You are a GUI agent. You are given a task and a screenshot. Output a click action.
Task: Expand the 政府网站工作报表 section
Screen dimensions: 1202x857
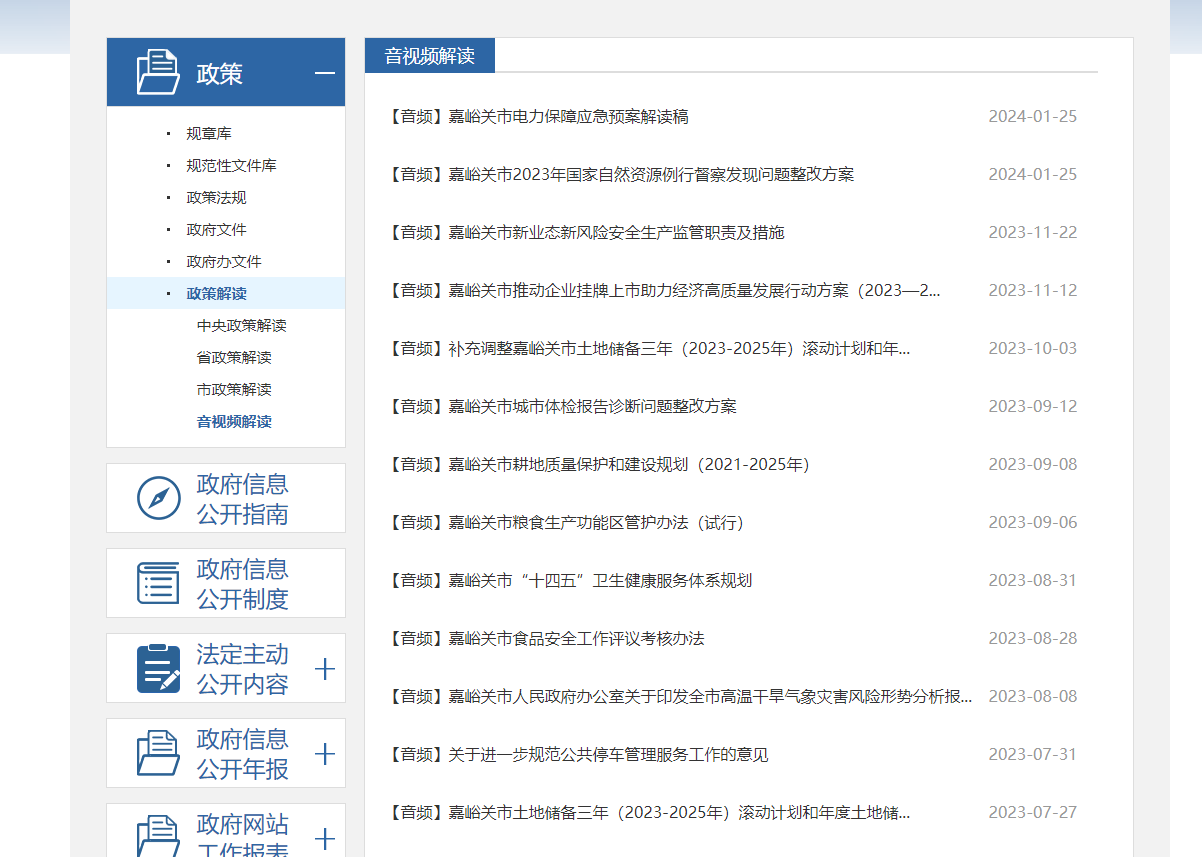(324, 838)
